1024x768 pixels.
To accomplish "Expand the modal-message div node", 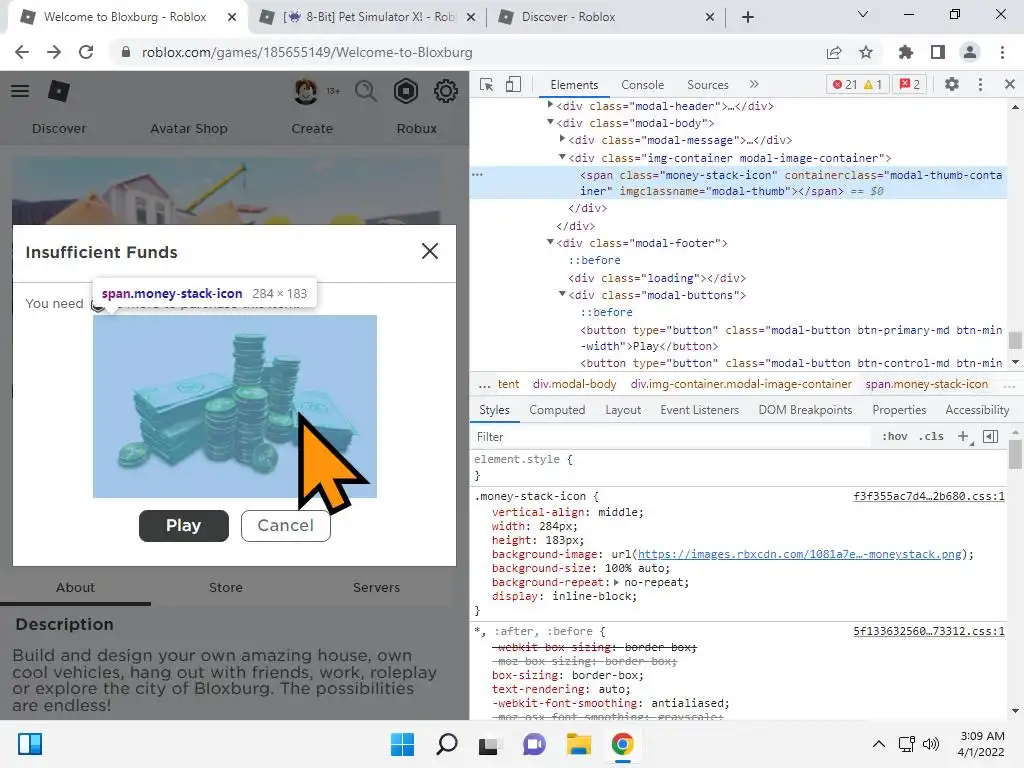I will 562,139.
